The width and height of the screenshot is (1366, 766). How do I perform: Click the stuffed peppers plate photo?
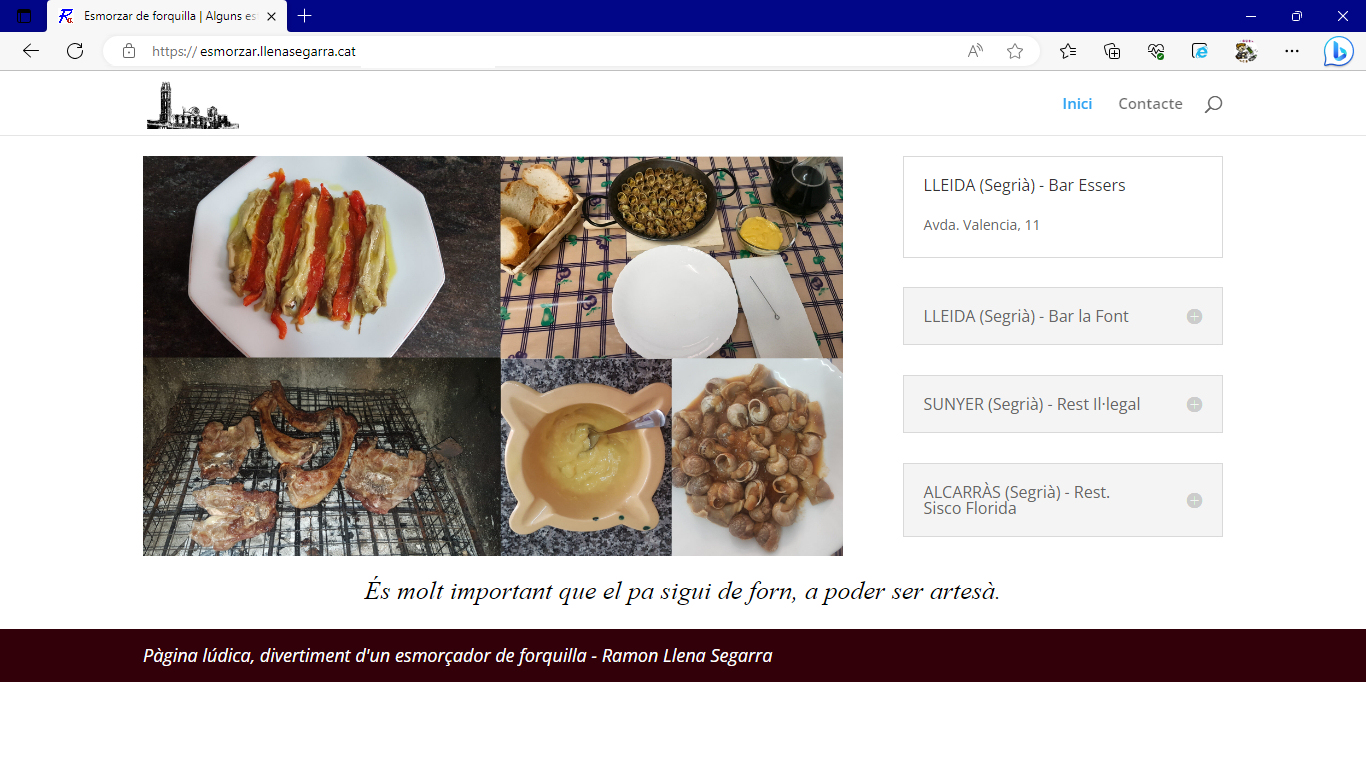tap(322, 256)
